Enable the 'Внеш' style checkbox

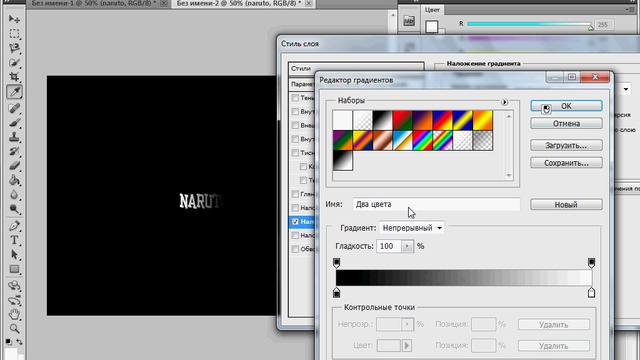click(x=295, y=125)
